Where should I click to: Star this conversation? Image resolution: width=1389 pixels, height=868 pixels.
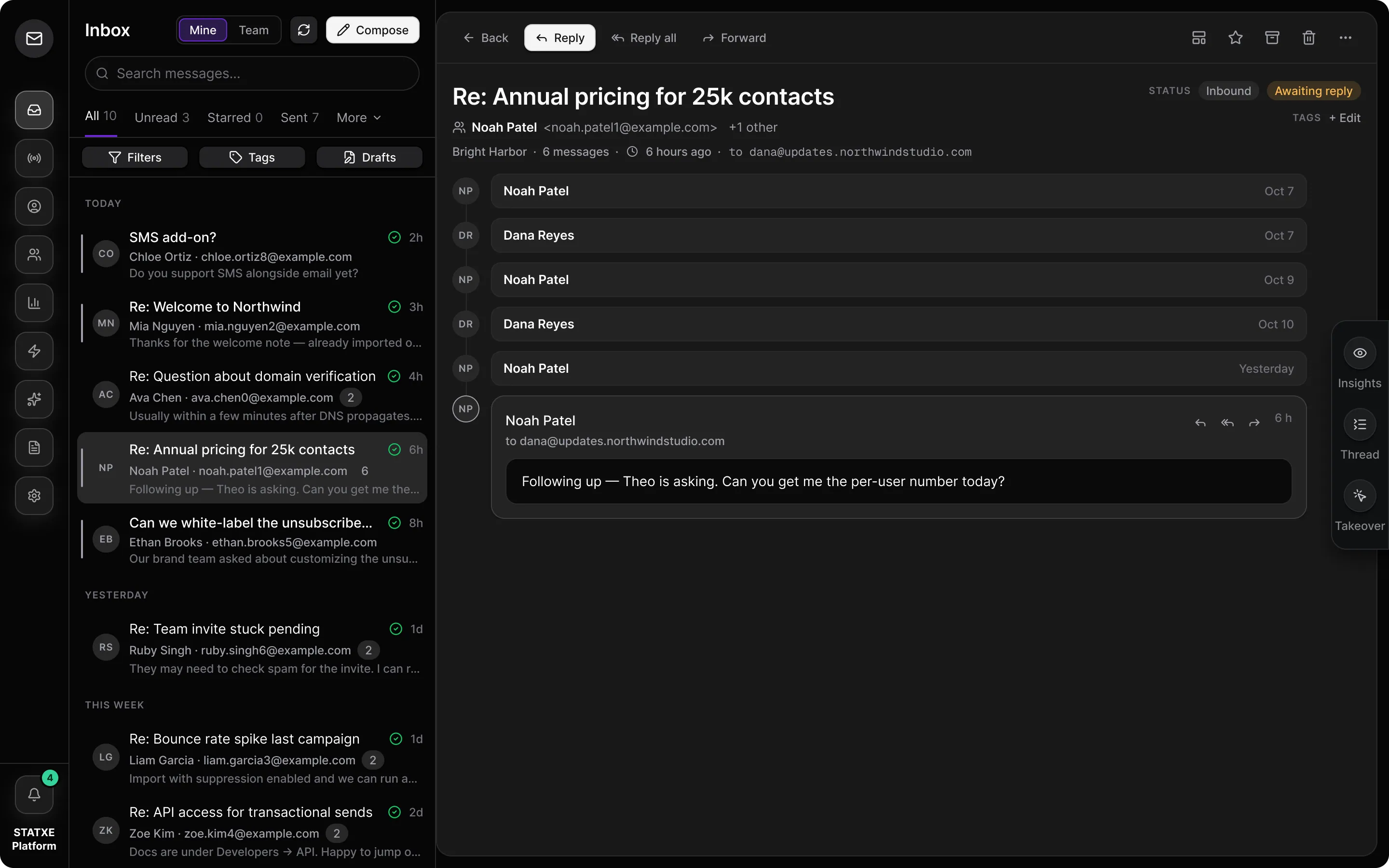click(x=1235, y=38)
